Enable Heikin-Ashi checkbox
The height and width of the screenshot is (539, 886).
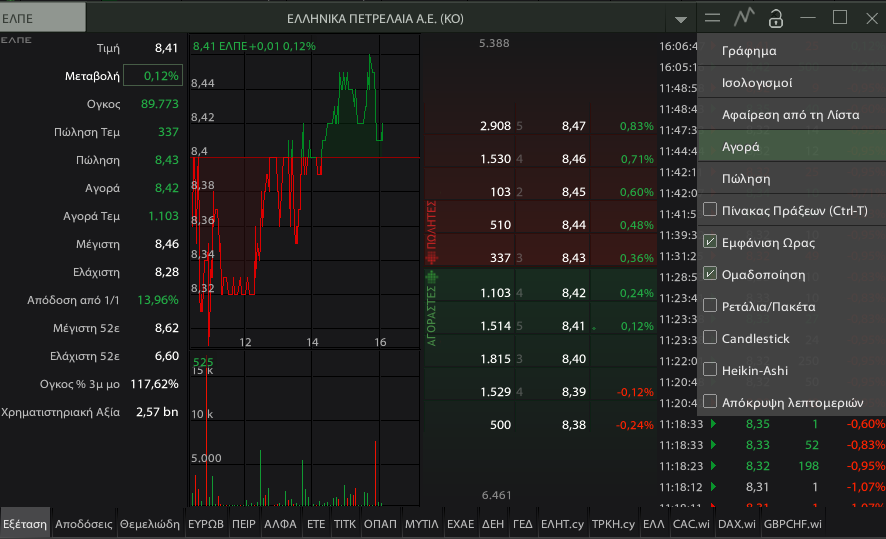(710, 370)
